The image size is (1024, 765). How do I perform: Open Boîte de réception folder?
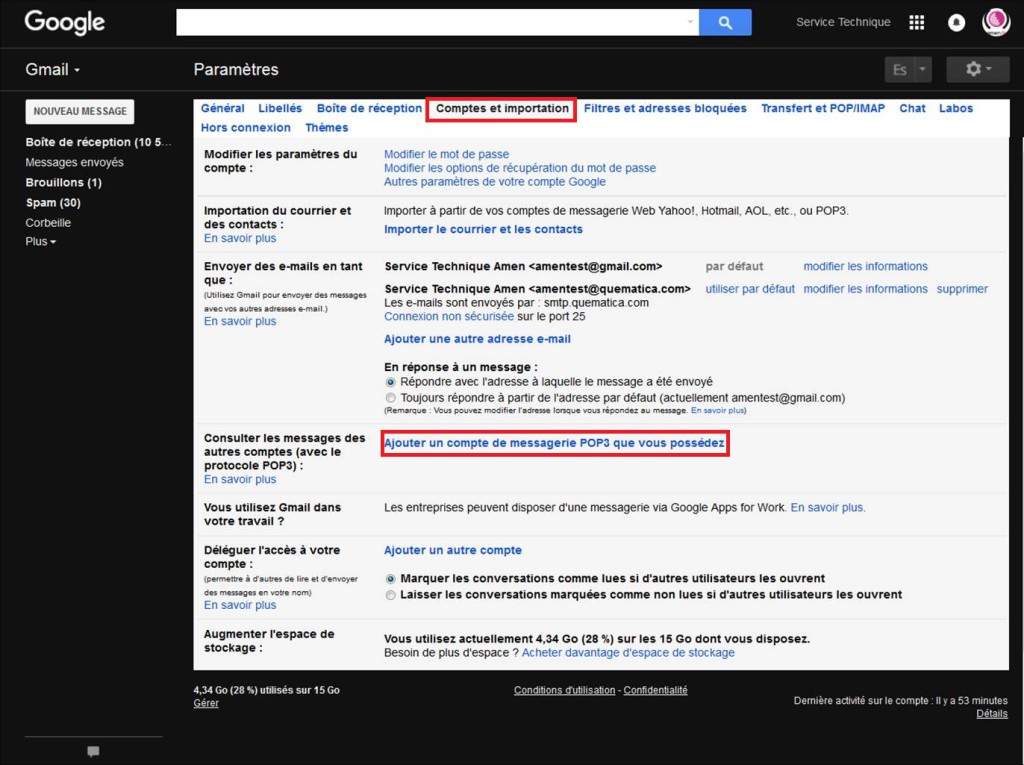(x=98, y=142)
